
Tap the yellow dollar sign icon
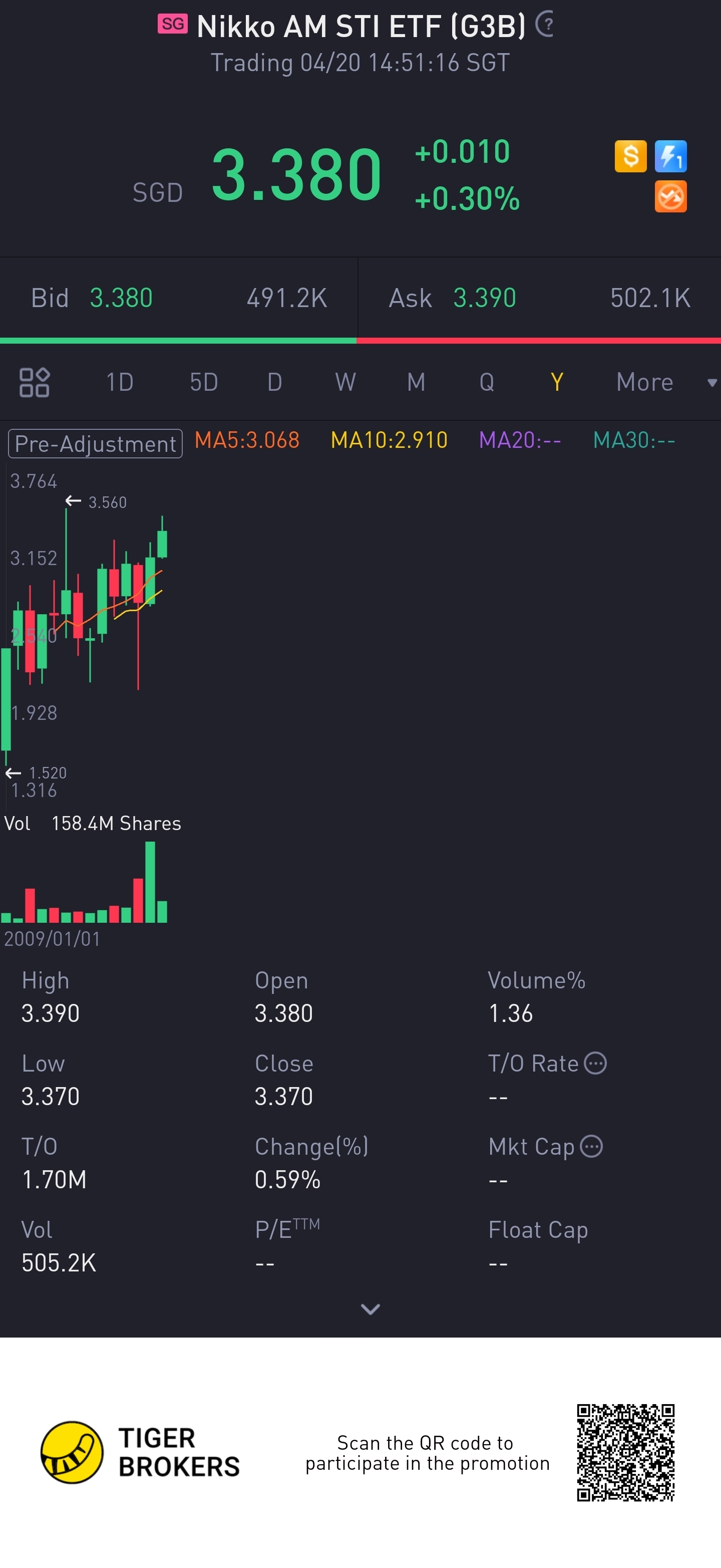tap(630, 156)
